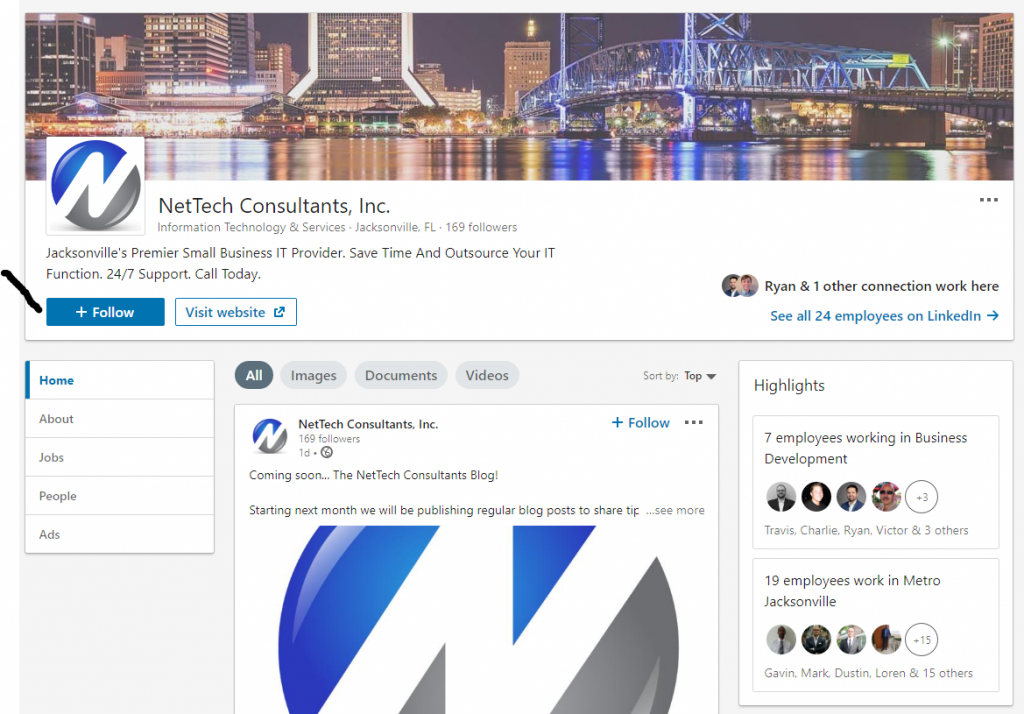Click Gavin's avatar in Metro Jacksonville

click(x=780, y=640)
